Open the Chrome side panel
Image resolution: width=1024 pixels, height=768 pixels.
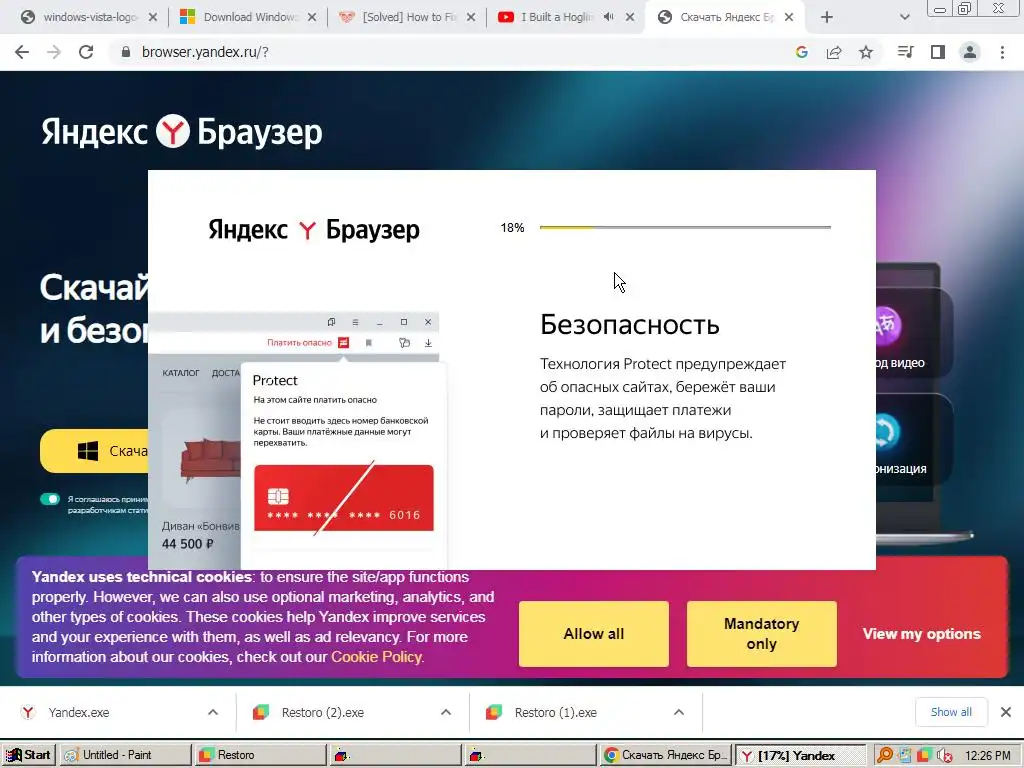click(938, 52)
